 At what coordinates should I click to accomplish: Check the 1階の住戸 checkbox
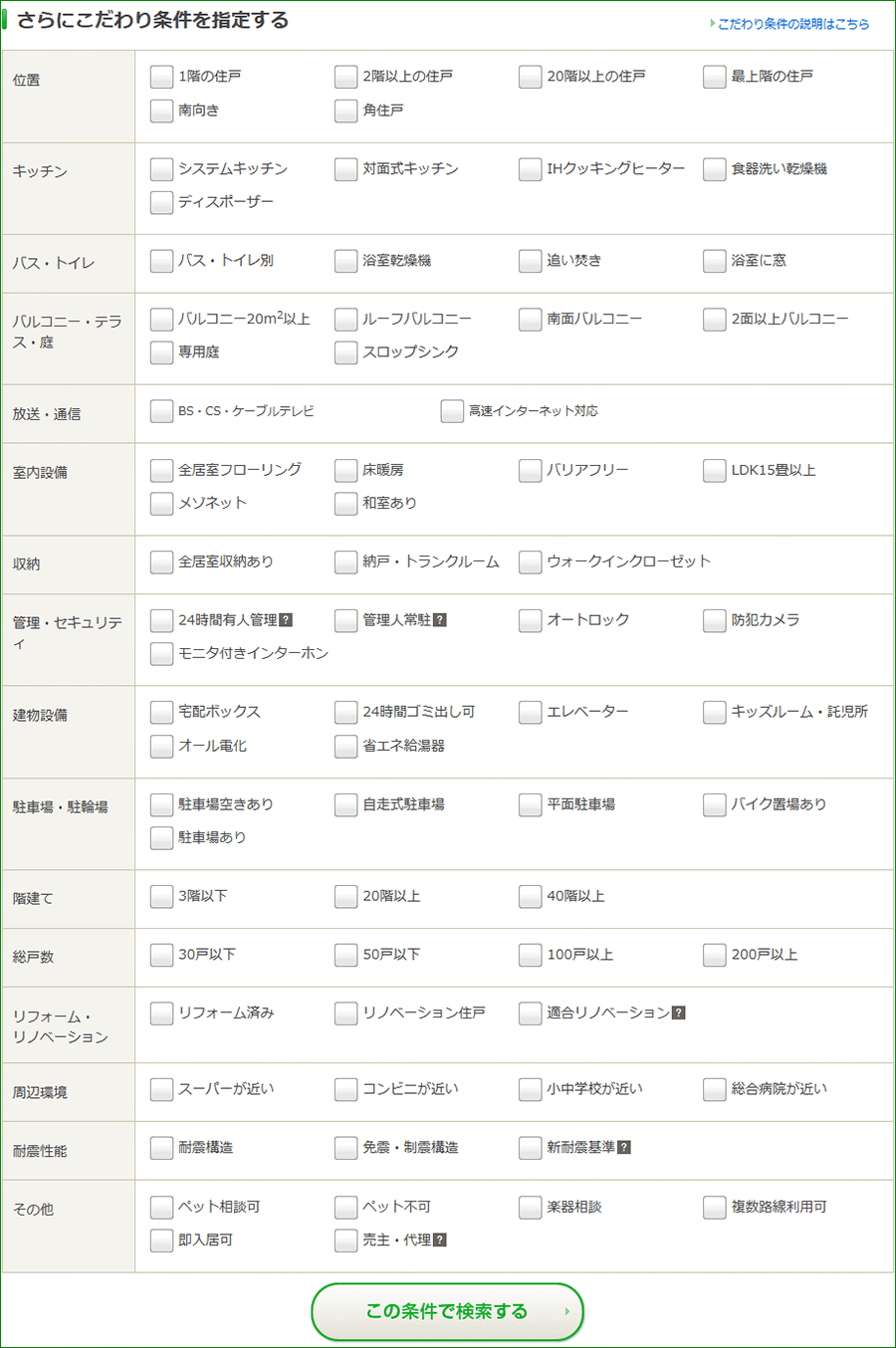coord(161,77)
